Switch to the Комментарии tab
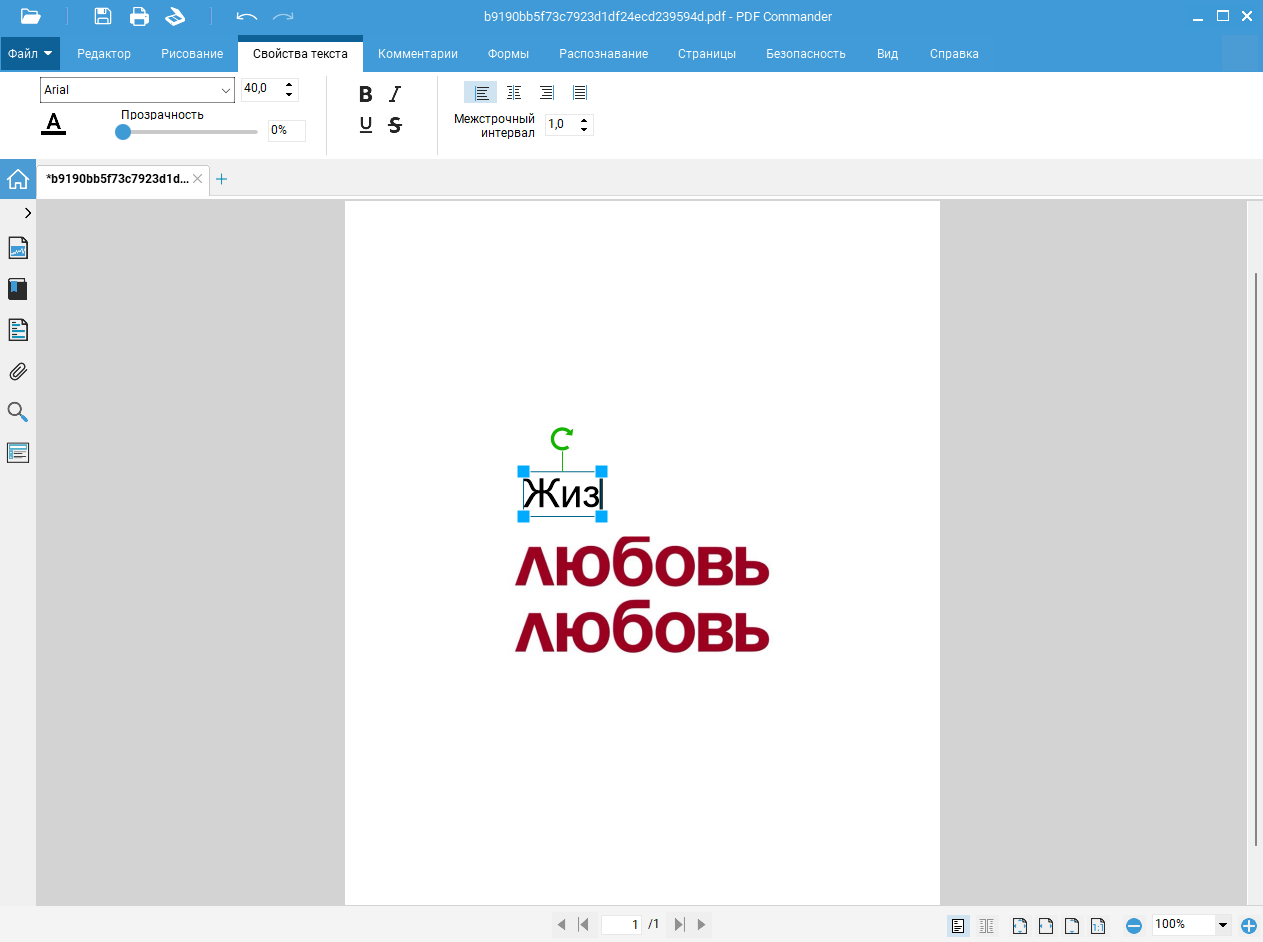This screenshot has height=942, width=1263. click(x=418, y=54)
